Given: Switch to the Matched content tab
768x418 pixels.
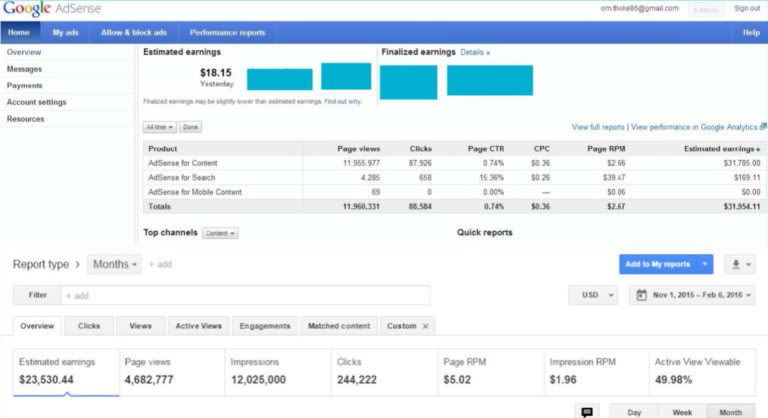Looking at the screenshot, I should [339, 326].
